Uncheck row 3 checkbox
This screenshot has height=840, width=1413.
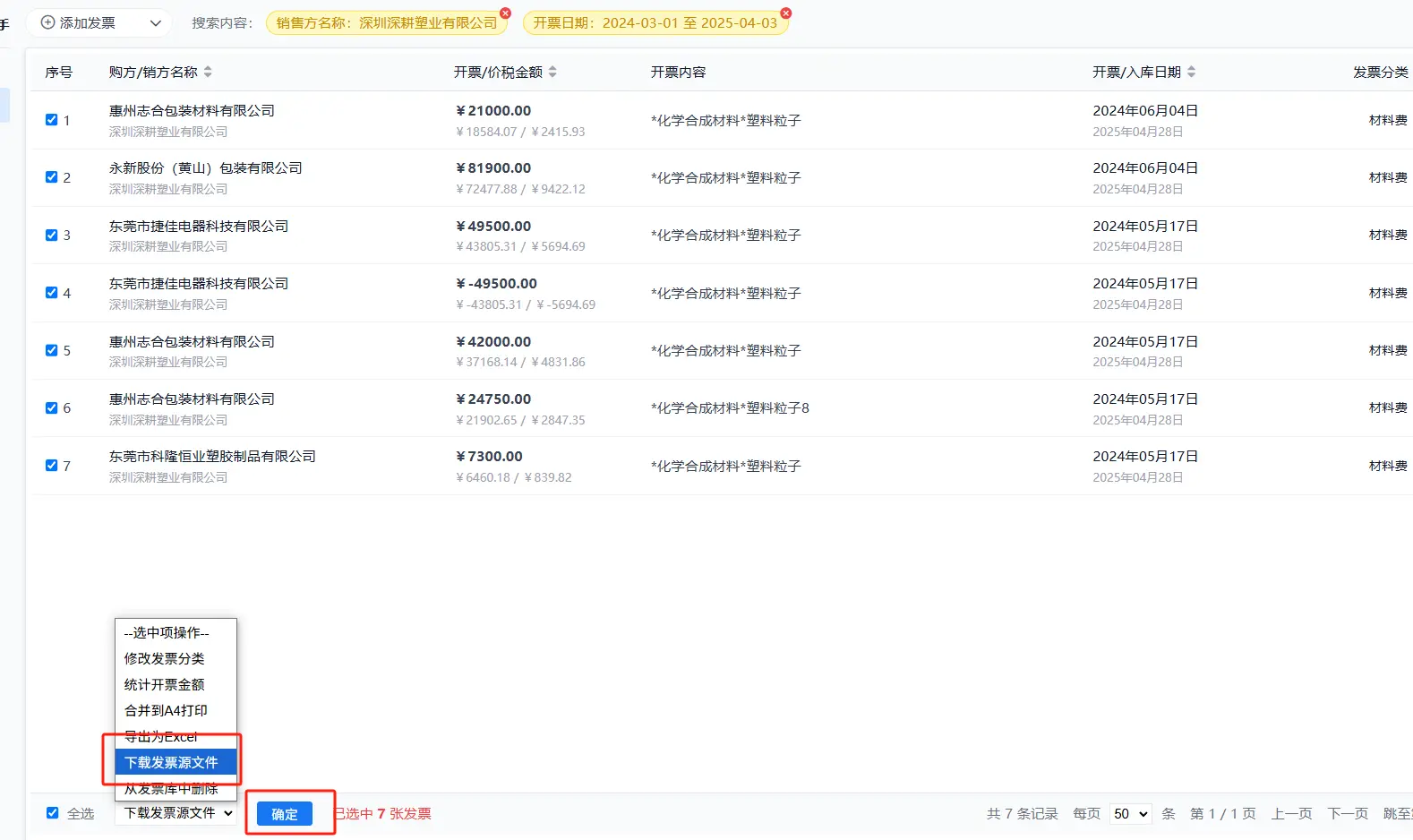coord(52,235)
